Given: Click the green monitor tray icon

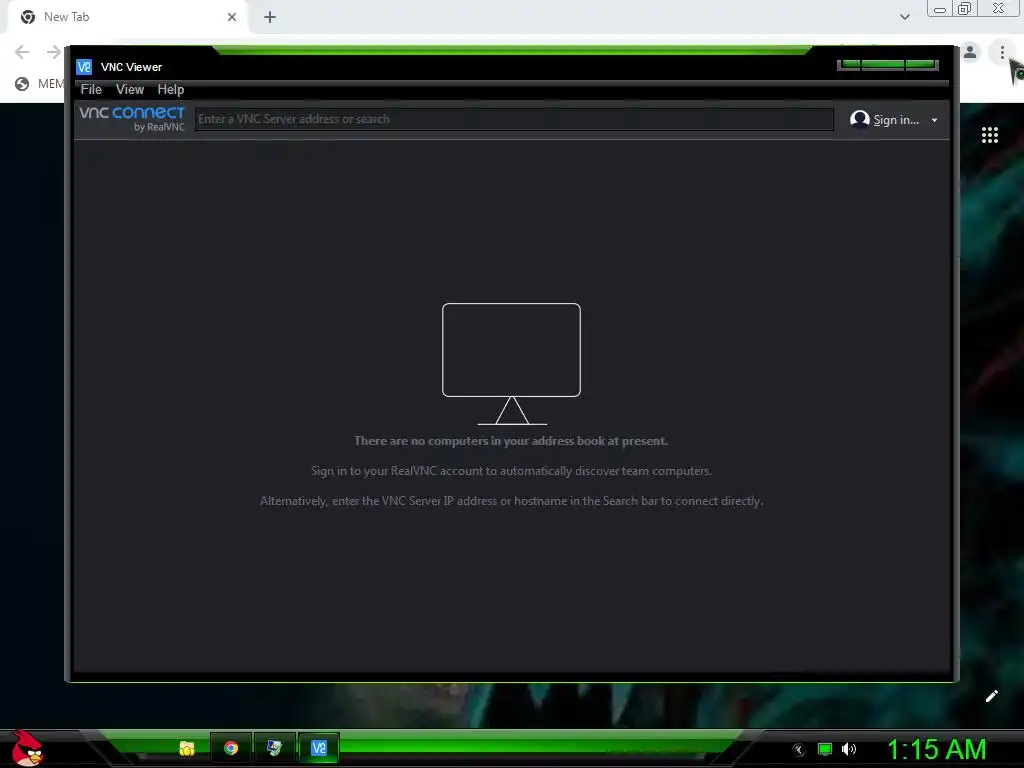Looking at the screenshot, I should coord(825,750).
